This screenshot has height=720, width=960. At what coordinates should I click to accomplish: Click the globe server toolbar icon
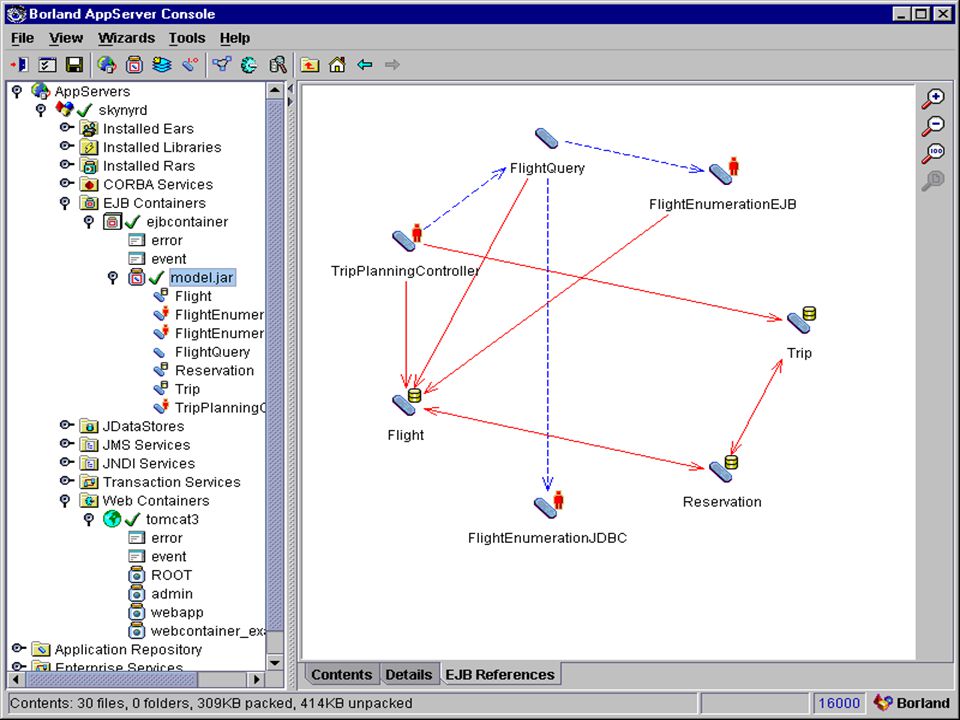[107, 64]
